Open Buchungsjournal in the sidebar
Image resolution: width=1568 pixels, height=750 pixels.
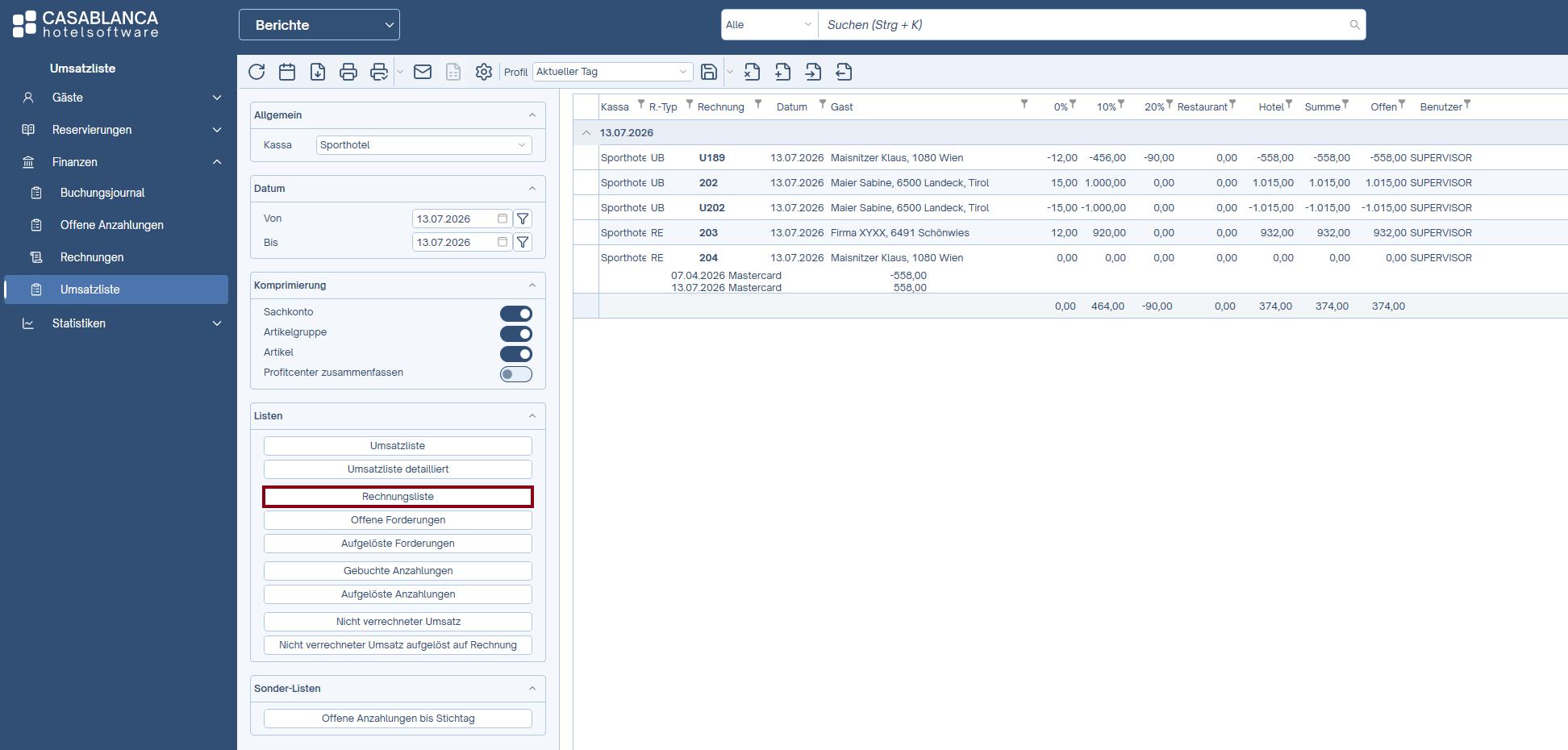102,193
